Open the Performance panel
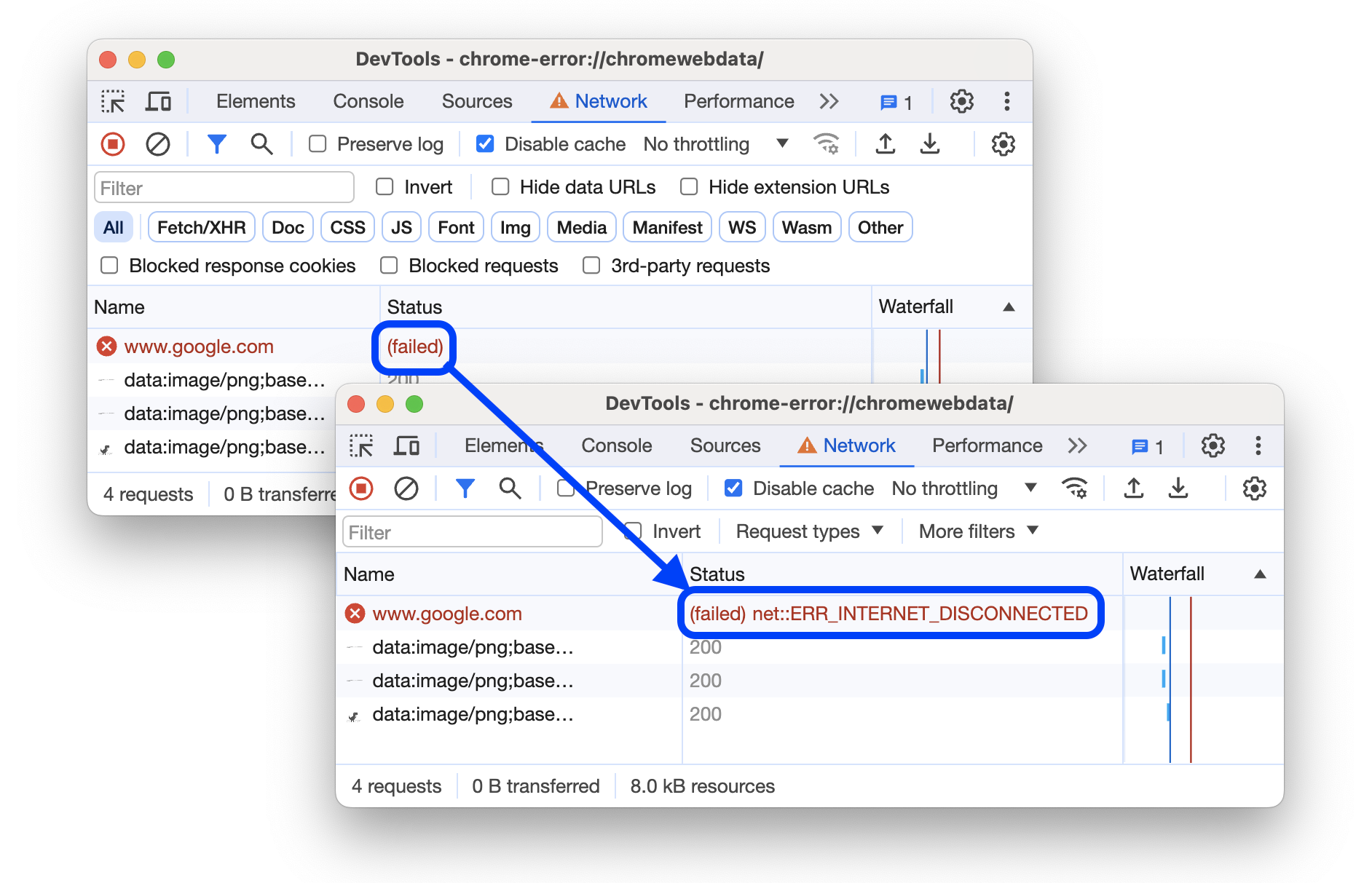Image resolution: width=1372 pixels, height=883 pixels. 985,446
